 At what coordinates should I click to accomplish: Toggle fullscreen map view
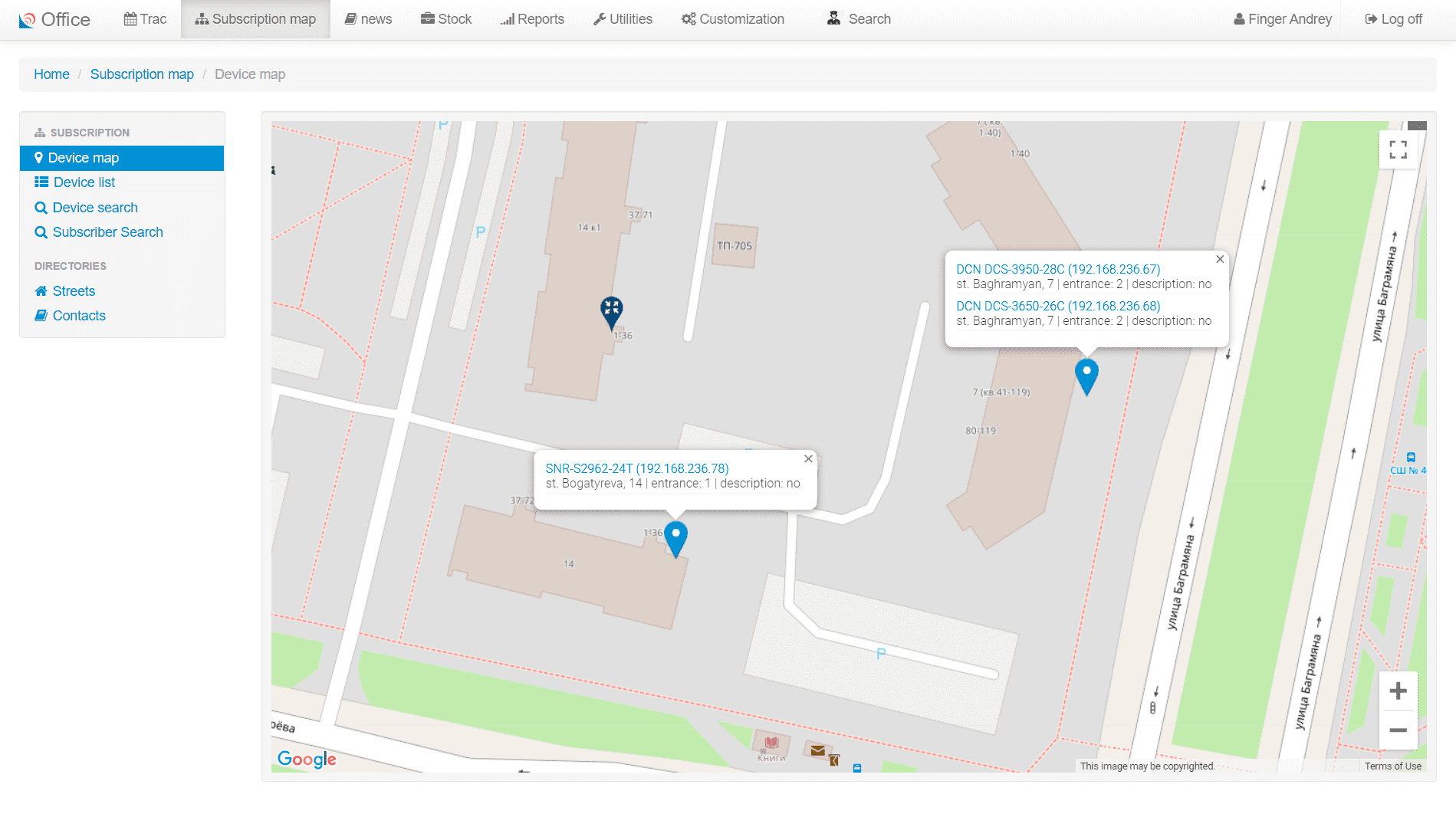click(1398, 150)
